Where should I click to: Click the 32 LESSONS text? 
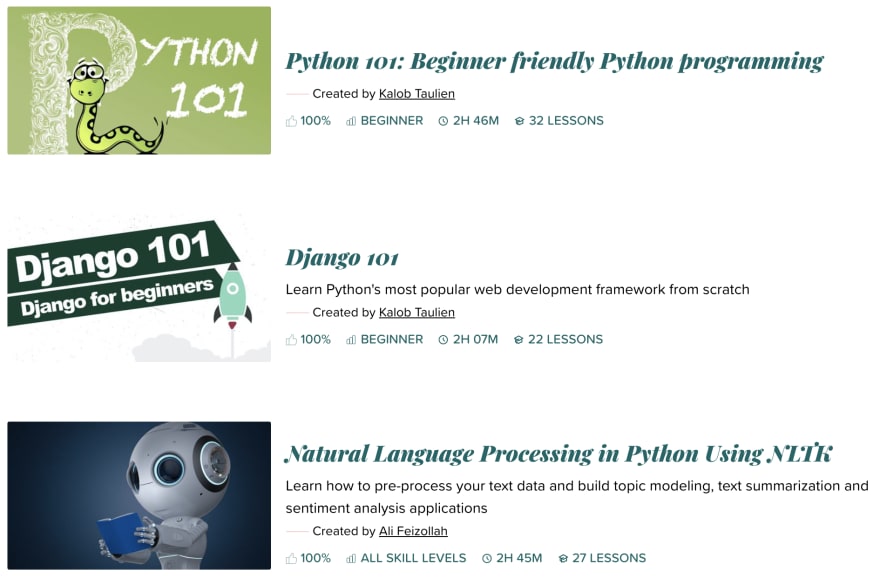click(x=566, y=121)
